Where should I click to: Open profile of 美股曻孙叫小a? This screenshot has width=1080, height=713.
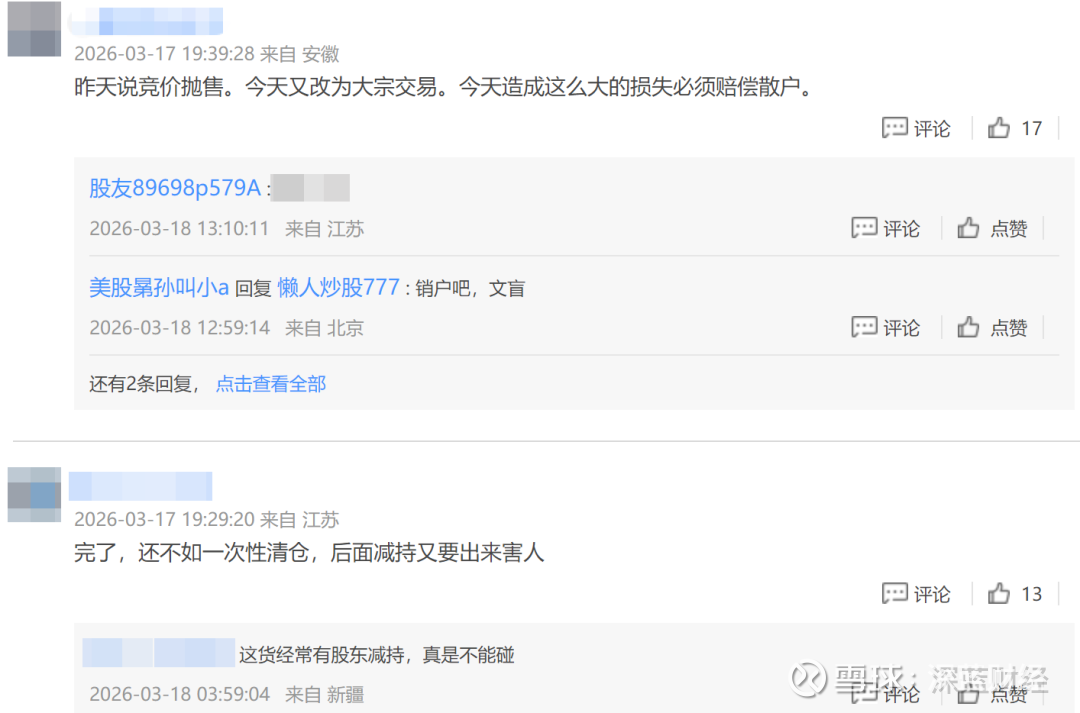click(x=158, y=287)
